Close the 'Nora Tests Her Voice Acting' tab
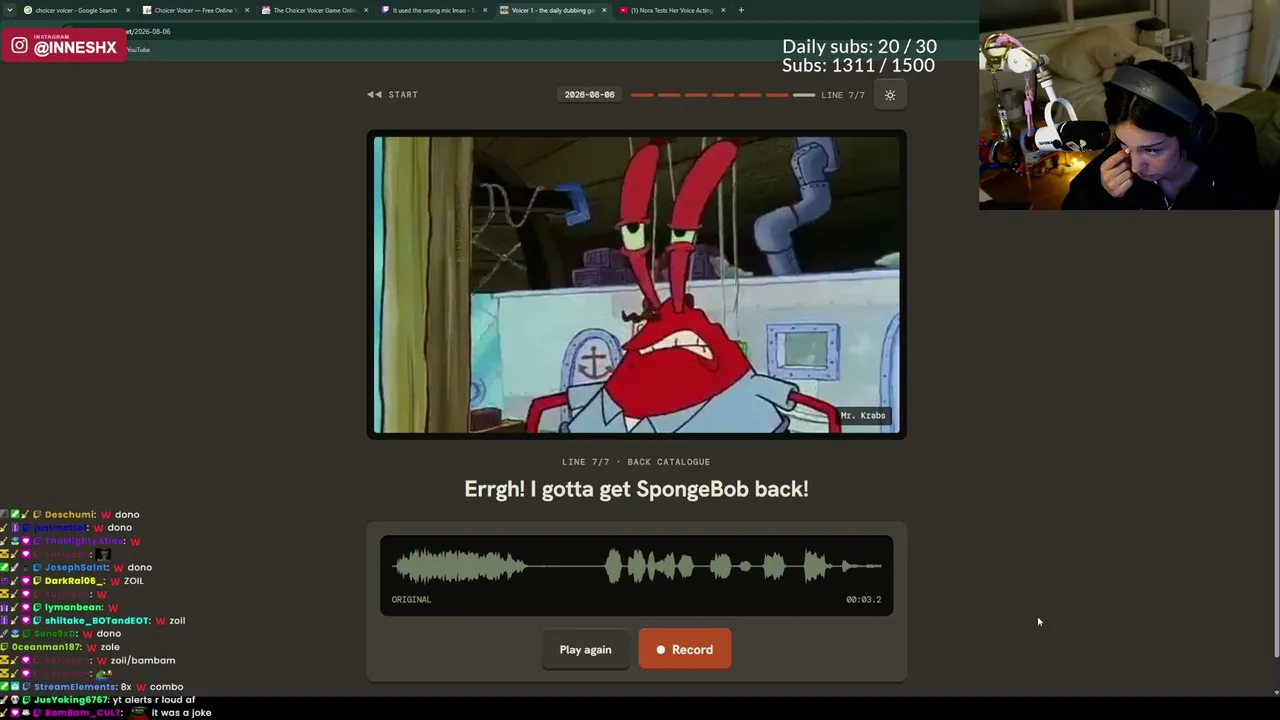The image size is (1280, 720). (723, 10)
